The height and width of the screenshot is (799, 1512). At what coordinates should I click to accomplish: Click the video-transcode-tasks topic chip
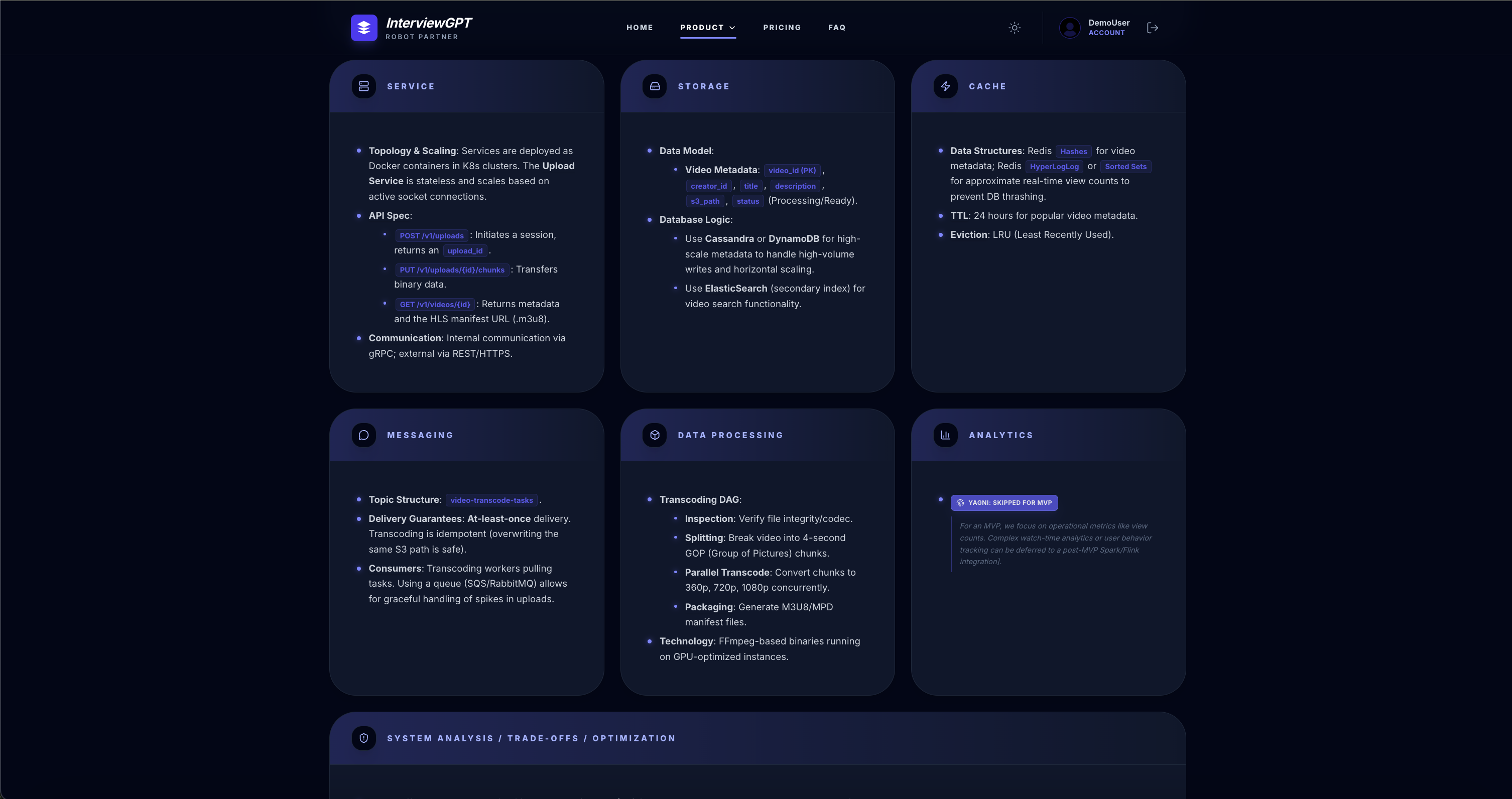491,500
